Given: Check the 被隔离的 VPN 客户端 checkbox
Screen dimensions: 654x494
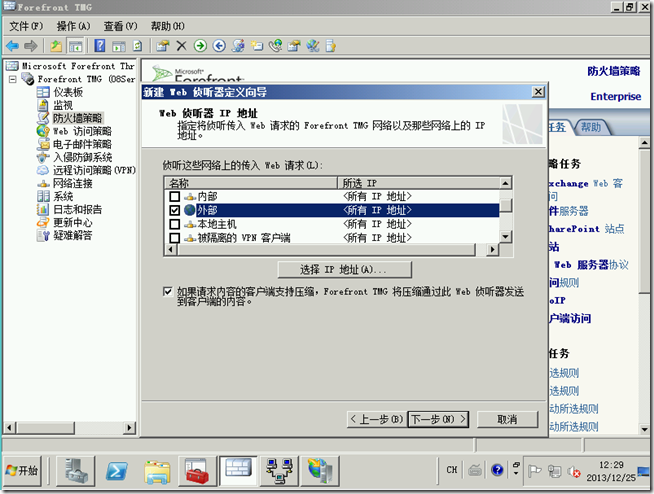Looking at the screenshot, I should pos(174,238).
